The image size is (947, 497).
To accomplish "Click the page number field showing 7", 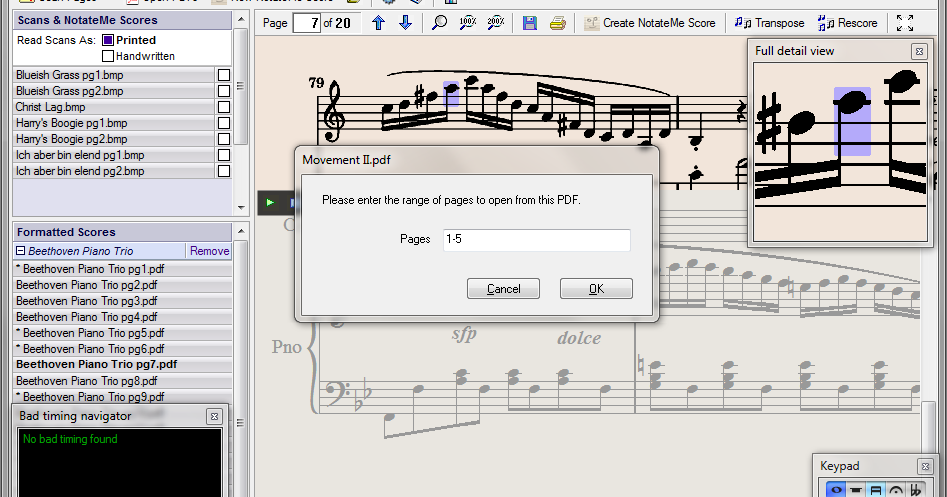I will [x=307, y=23].
